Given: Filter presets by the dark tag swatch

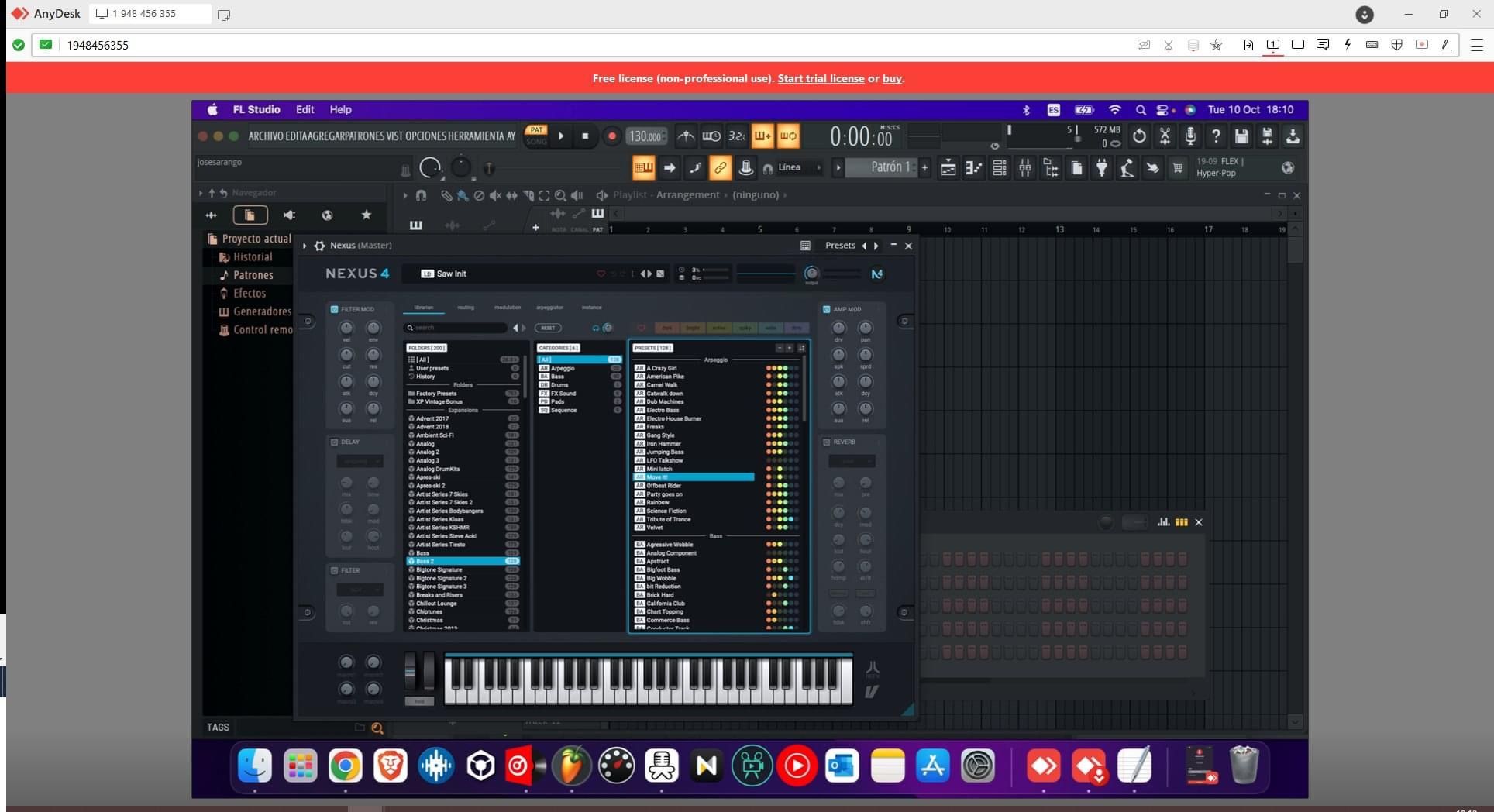Looking at the screenshot, I should coord(667,328).
